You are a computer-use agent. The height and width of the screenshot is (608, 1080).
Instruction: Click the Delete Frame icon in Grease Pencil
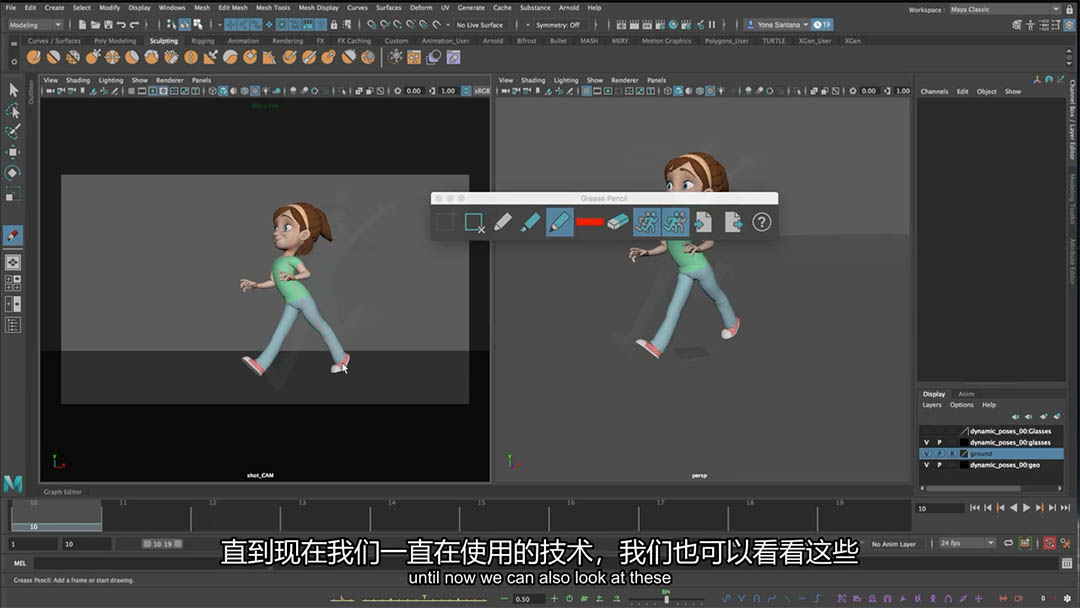coord(475,222)
